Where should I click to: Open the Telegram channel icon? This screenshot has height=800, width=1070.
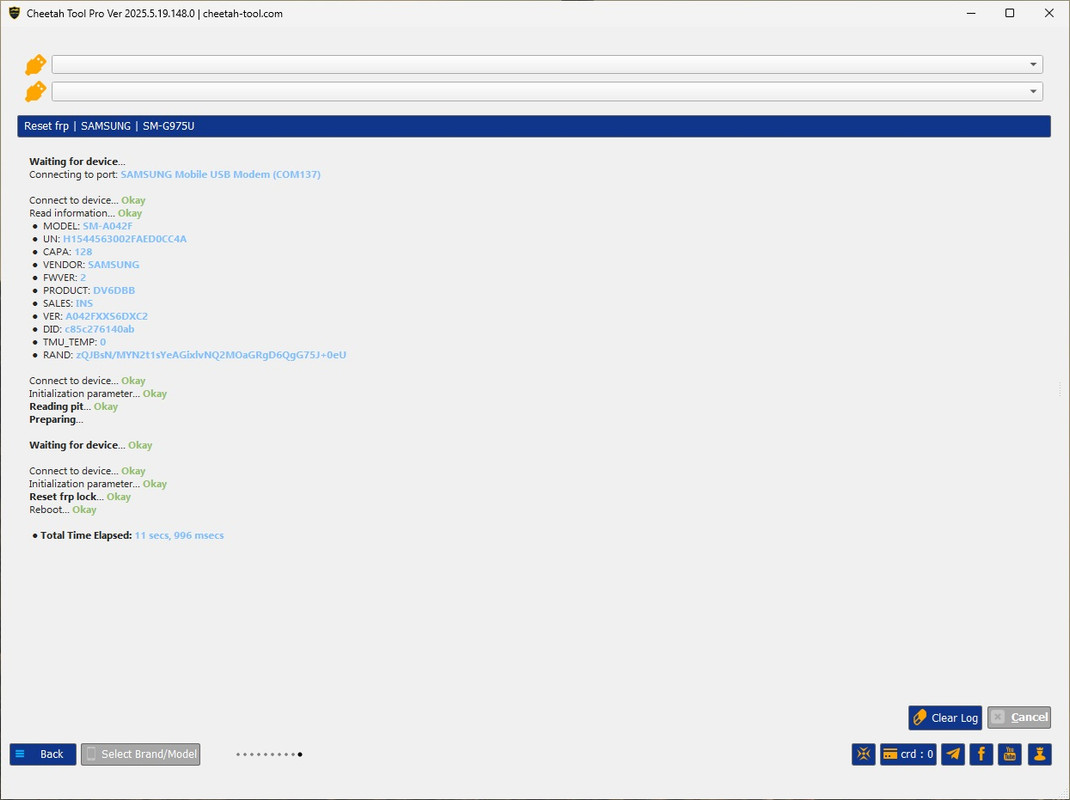953,754
